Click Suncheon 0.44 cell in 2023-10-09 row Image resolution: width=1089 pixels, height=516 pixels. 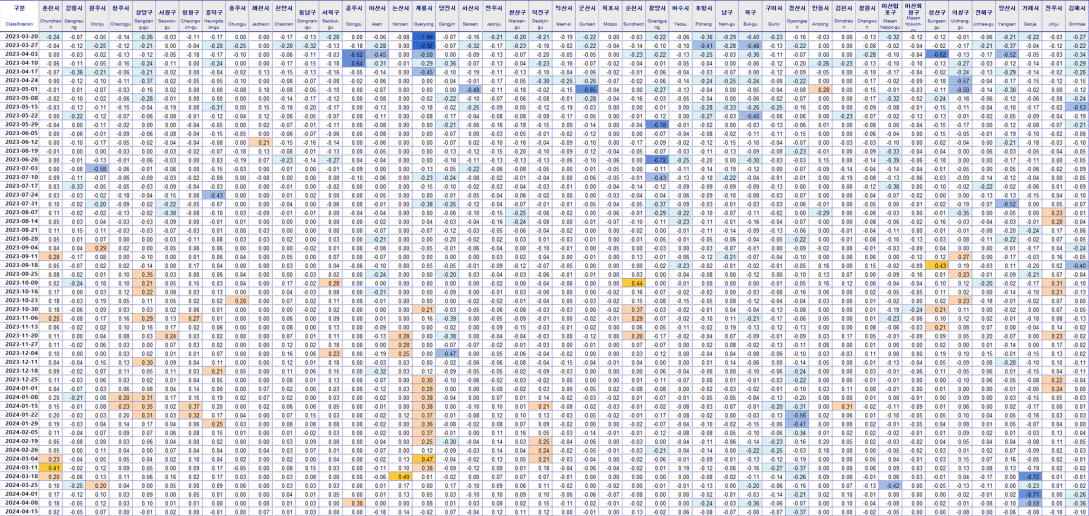pyautogui.click(x=633, y=283)
